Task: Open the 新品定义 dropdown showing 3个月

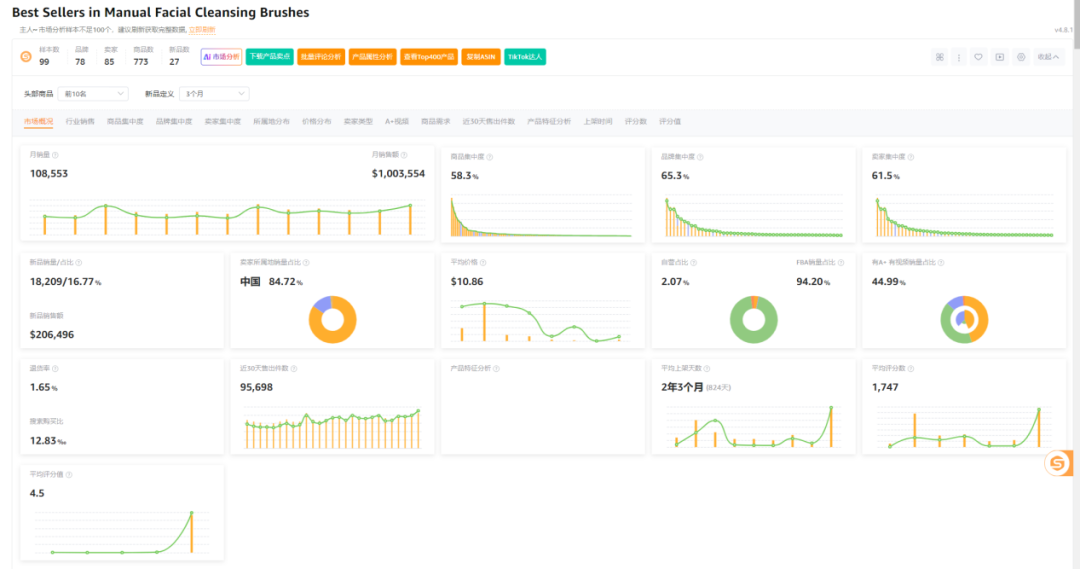Action: (214, 94)
